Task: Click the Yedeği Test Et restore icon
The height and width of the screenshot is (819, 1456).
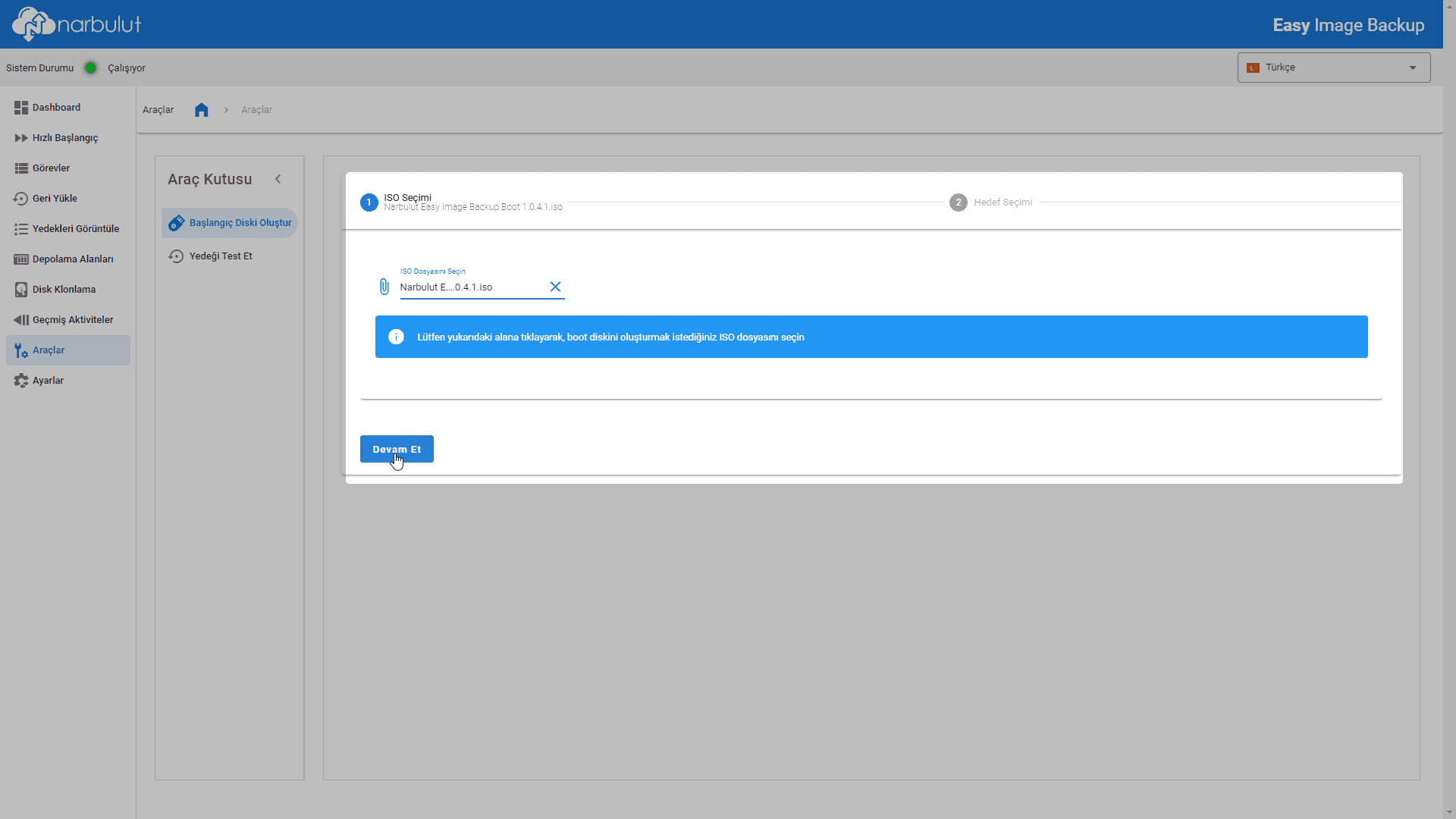Action: (x=176, y=256)
